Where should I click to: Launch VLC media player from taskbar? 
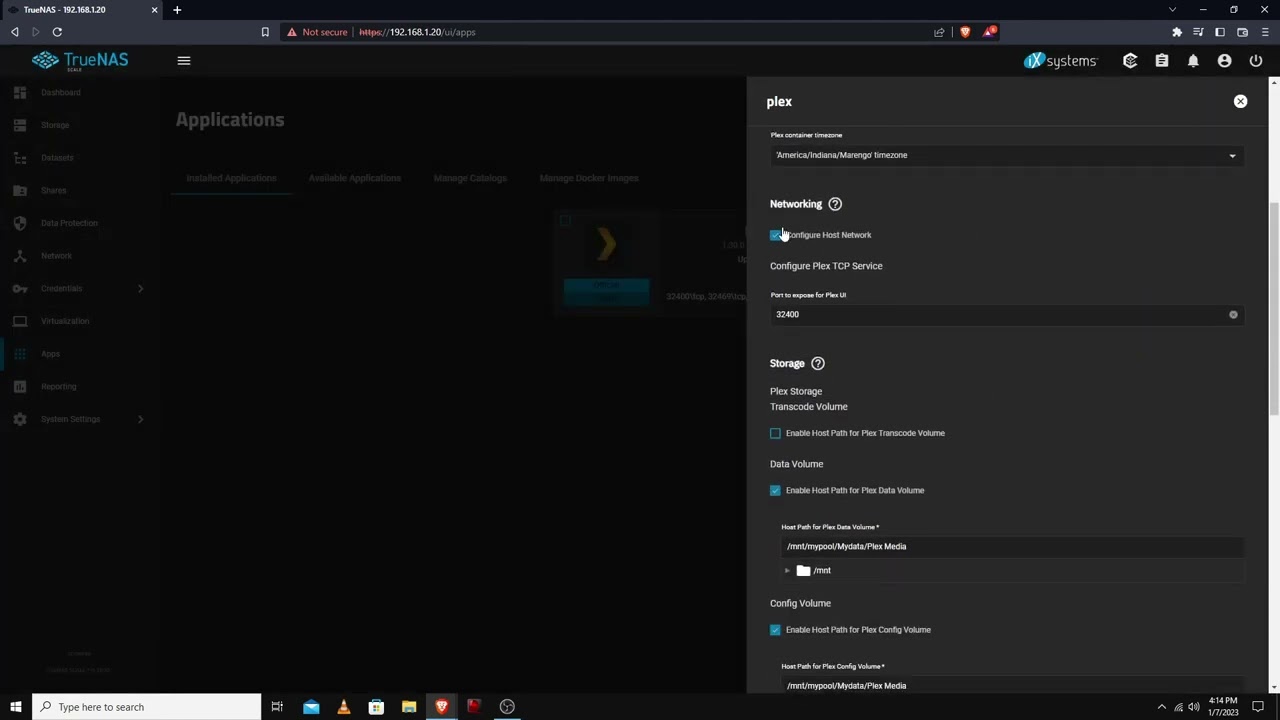[x=344, y=707]
